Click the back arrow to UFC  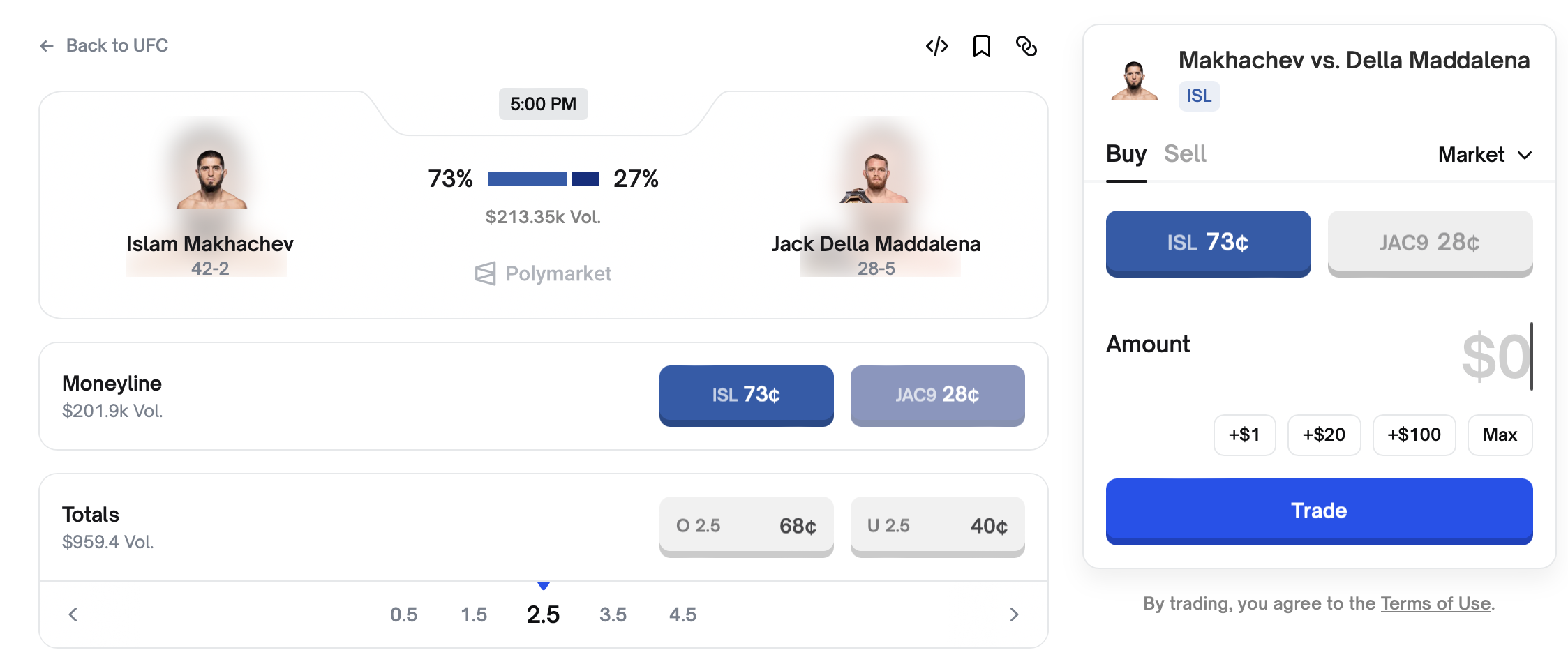[x=47, y=46]
